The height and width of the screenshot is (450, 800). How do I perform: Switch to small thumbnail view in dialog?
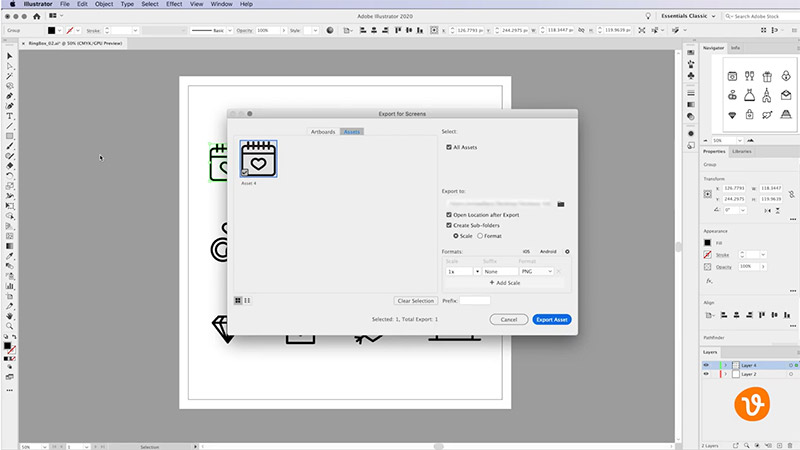pos(247,301)
